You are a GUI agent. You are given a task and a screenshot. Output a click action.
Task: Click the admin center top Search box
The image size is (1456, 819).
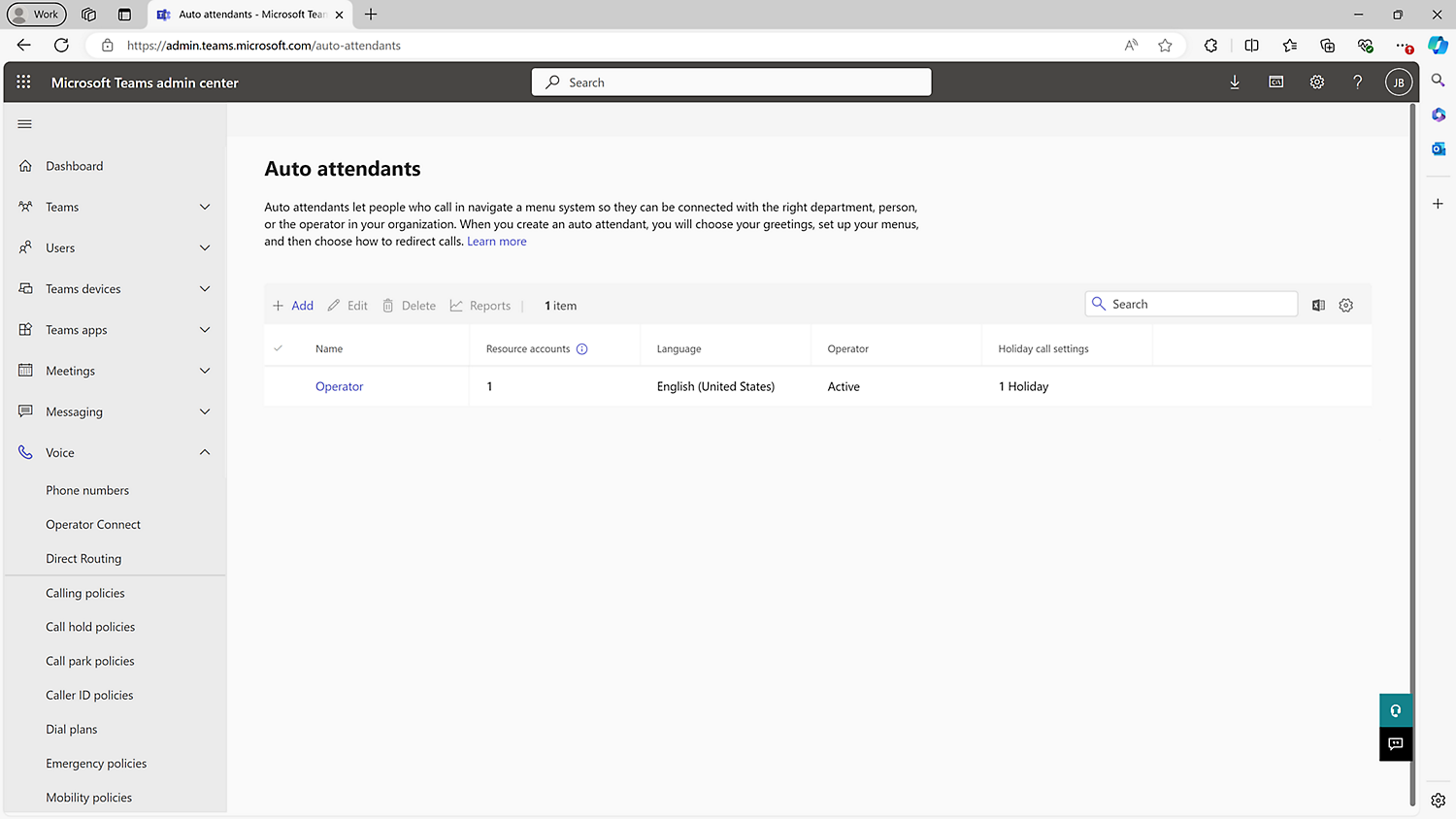point(732,82)
